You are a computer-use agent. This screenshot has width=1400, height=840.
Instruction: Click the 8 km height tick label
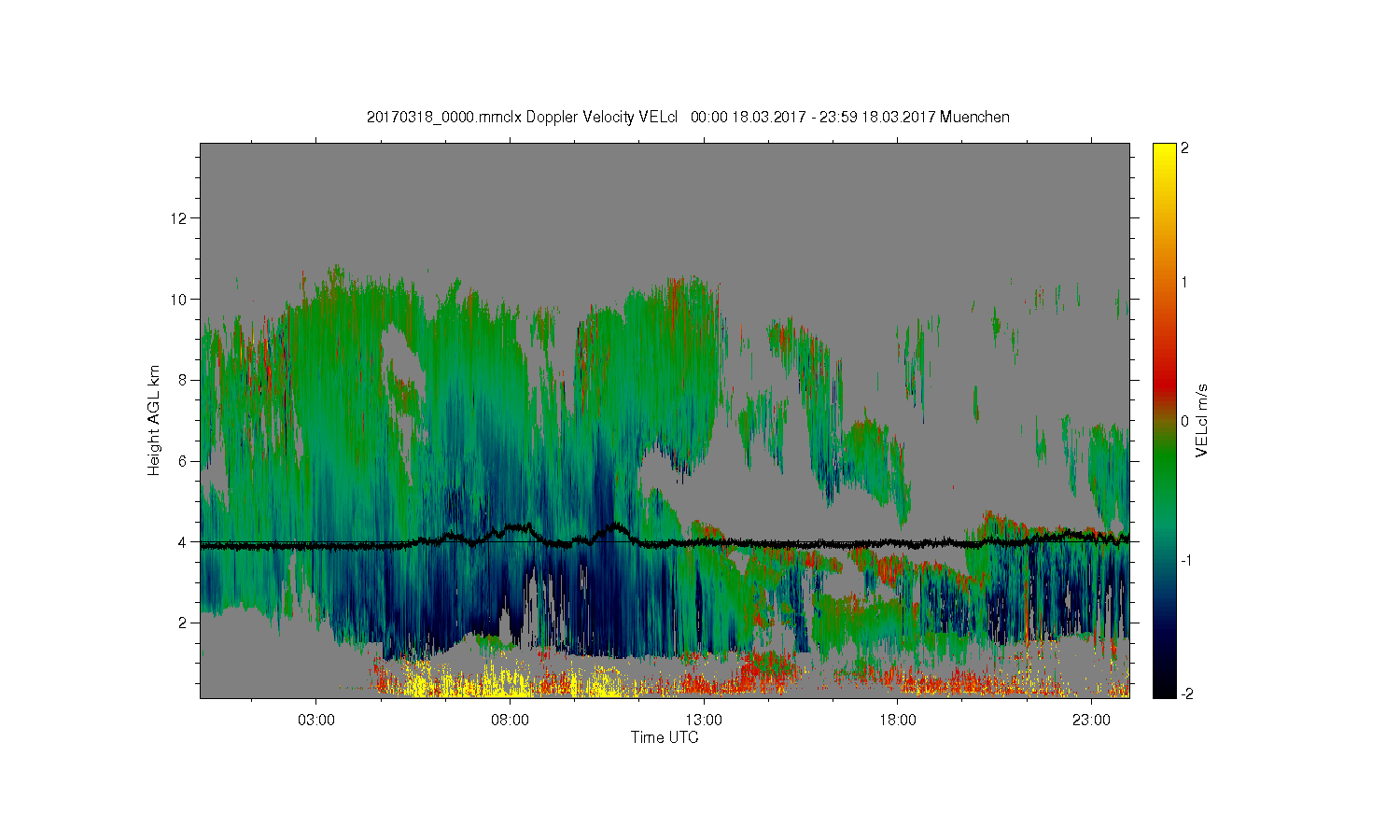click(184, 380)
